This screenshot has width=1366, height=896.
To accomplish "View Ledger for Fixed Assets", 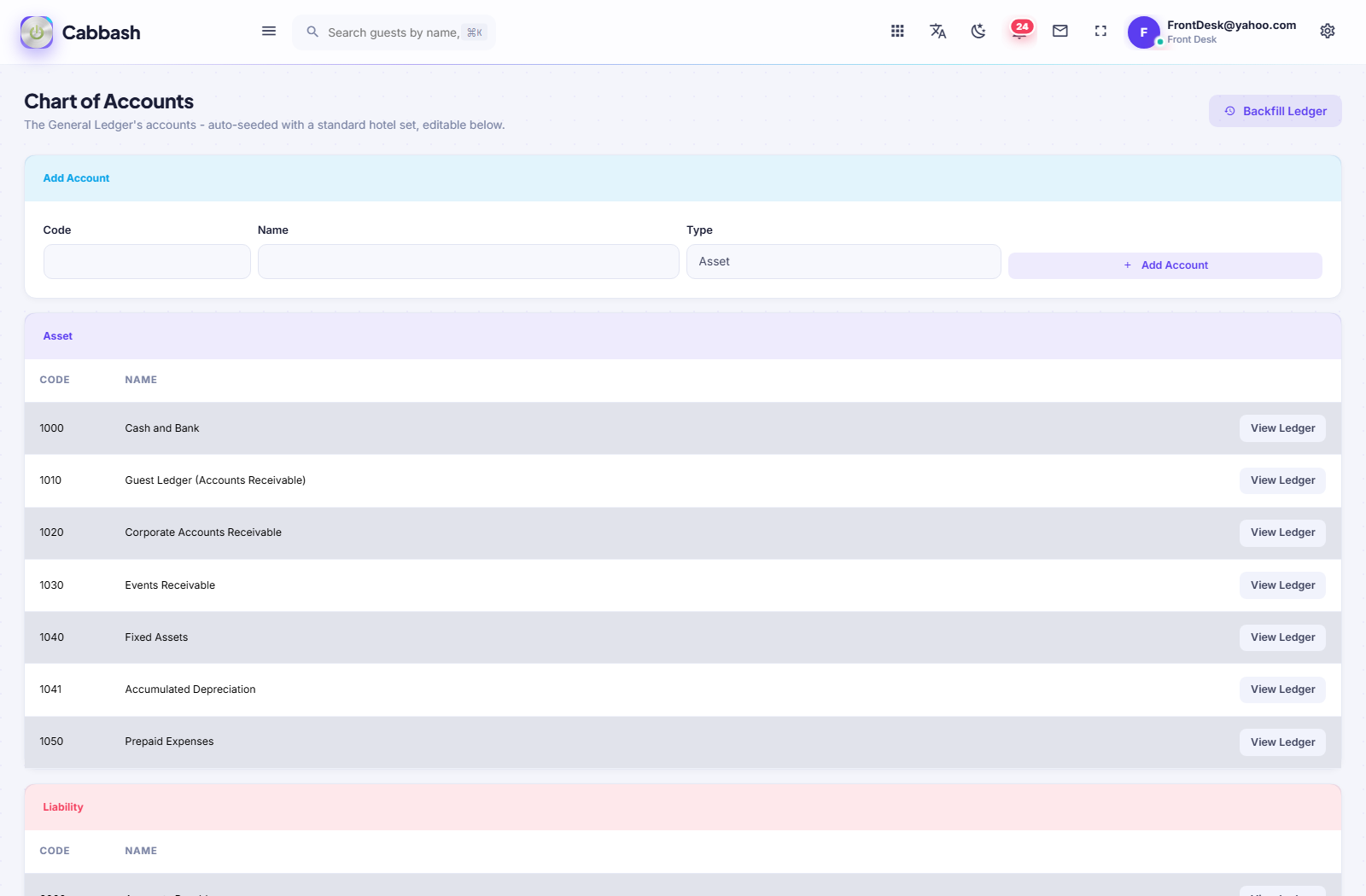I will [x=1282, y=637].
